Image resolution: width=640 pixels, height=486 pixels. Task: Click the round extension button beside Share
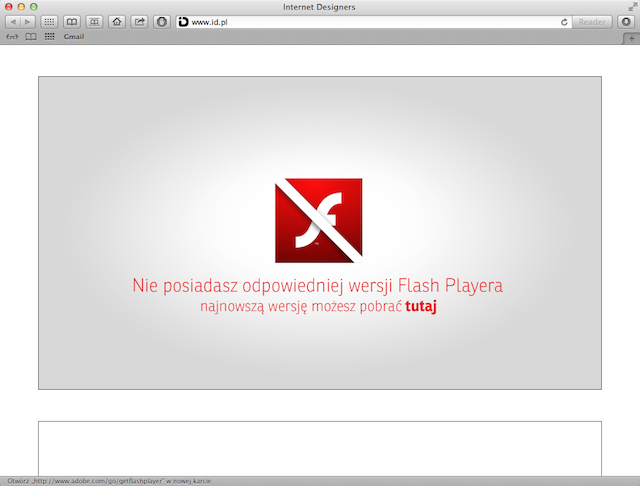coord(162,22)
